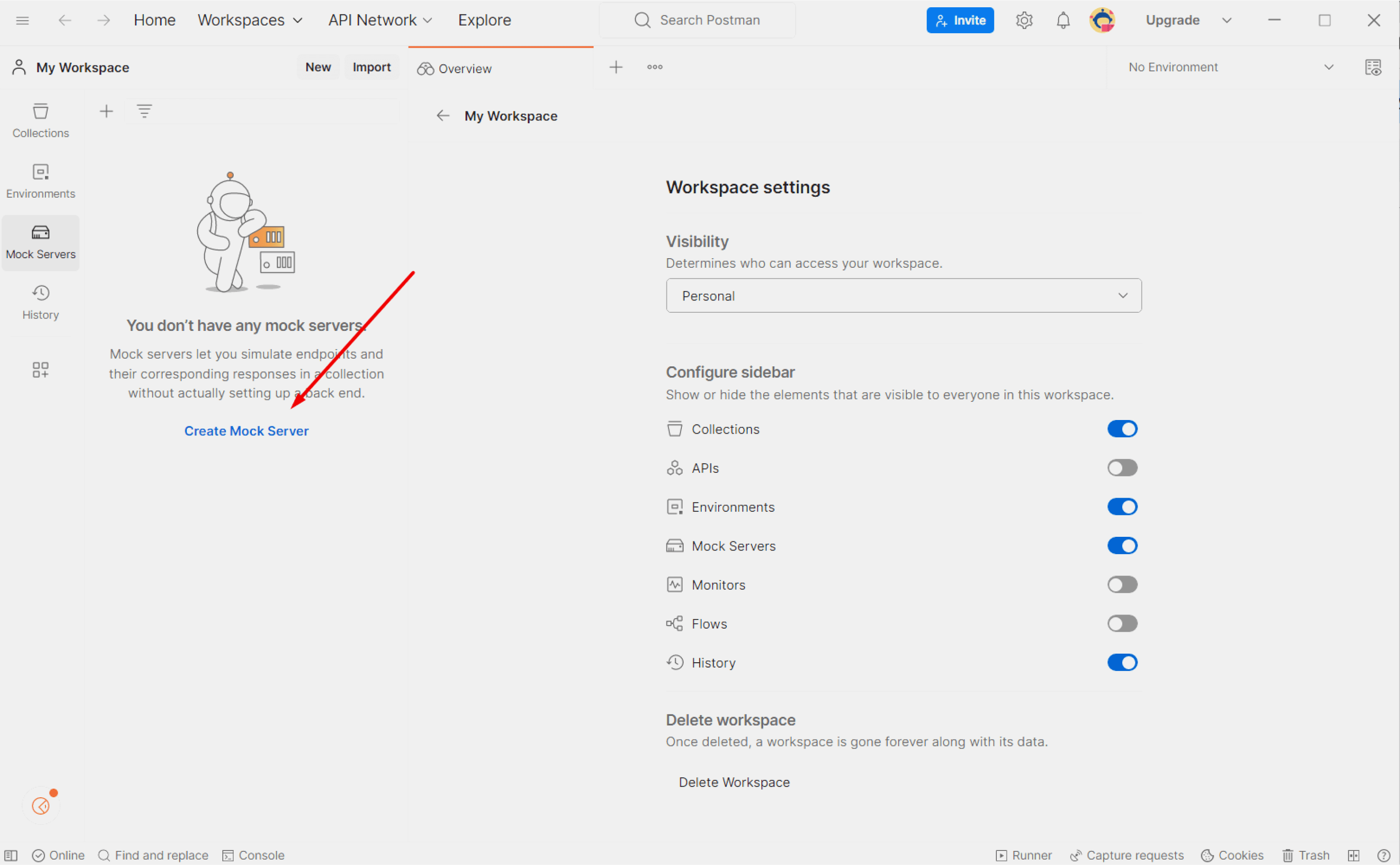1400x865 pixels.
Task: Open the Visibility Personal dropdown
Action: 903,296
